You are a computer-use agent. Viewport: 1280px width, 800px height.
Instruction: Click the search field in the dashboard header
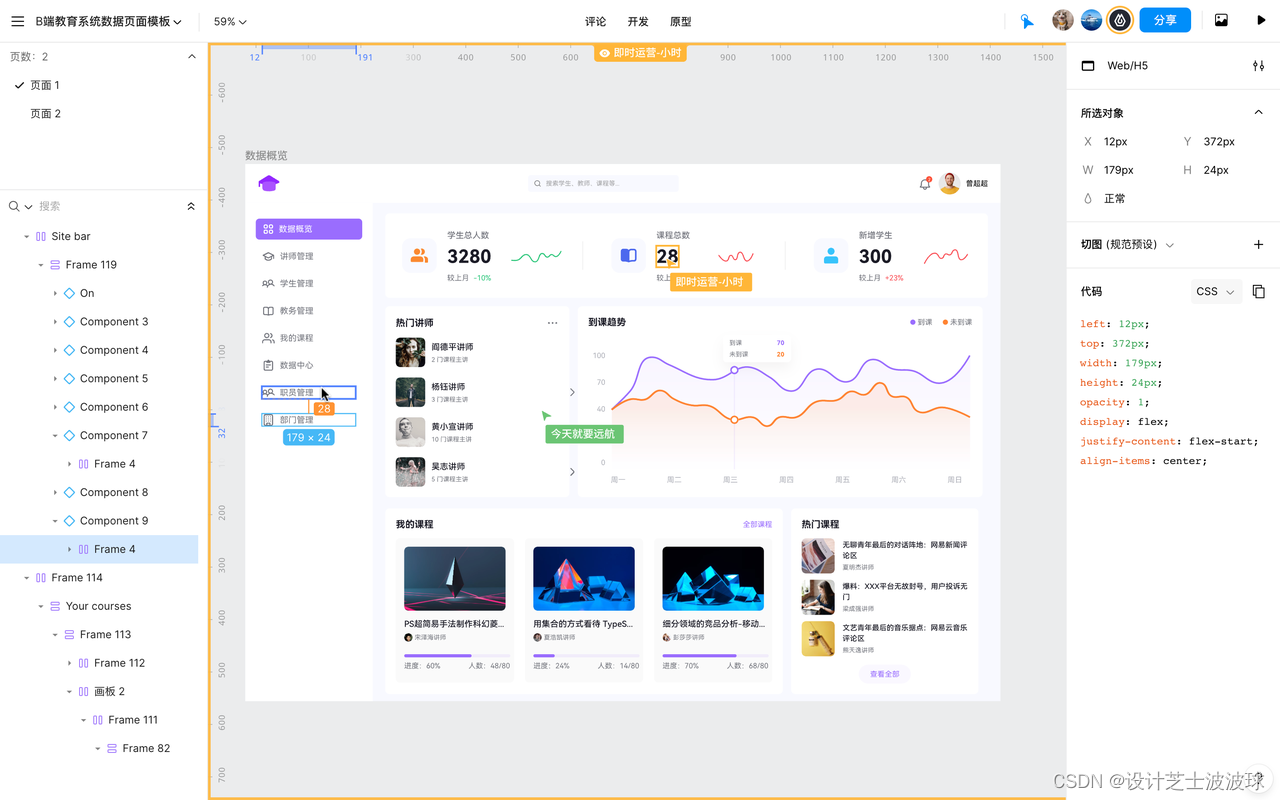click(603, 184)
